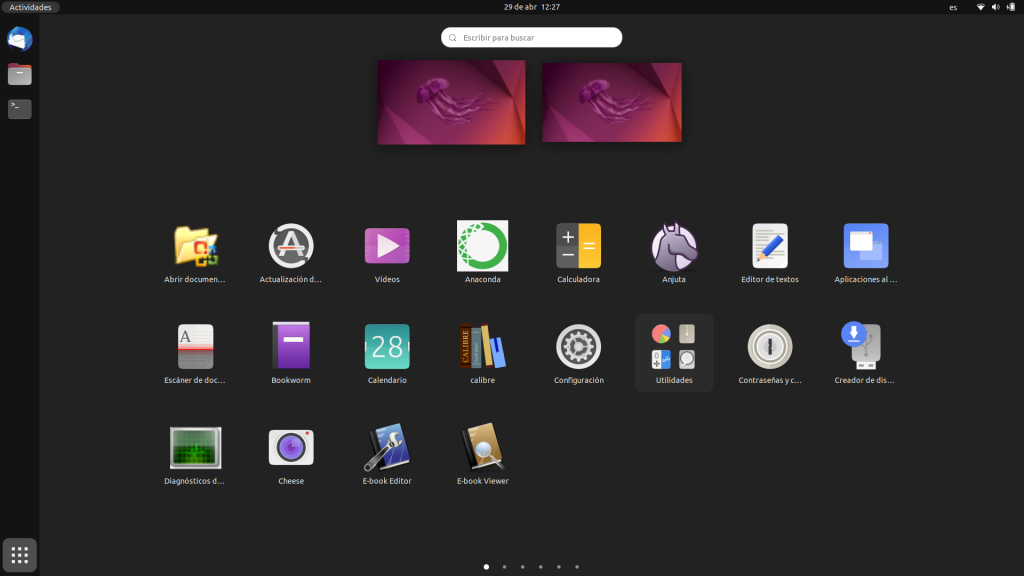1024x576 pixels.
Task: Launch Cheese webcam app
Action: pos(291,447)
